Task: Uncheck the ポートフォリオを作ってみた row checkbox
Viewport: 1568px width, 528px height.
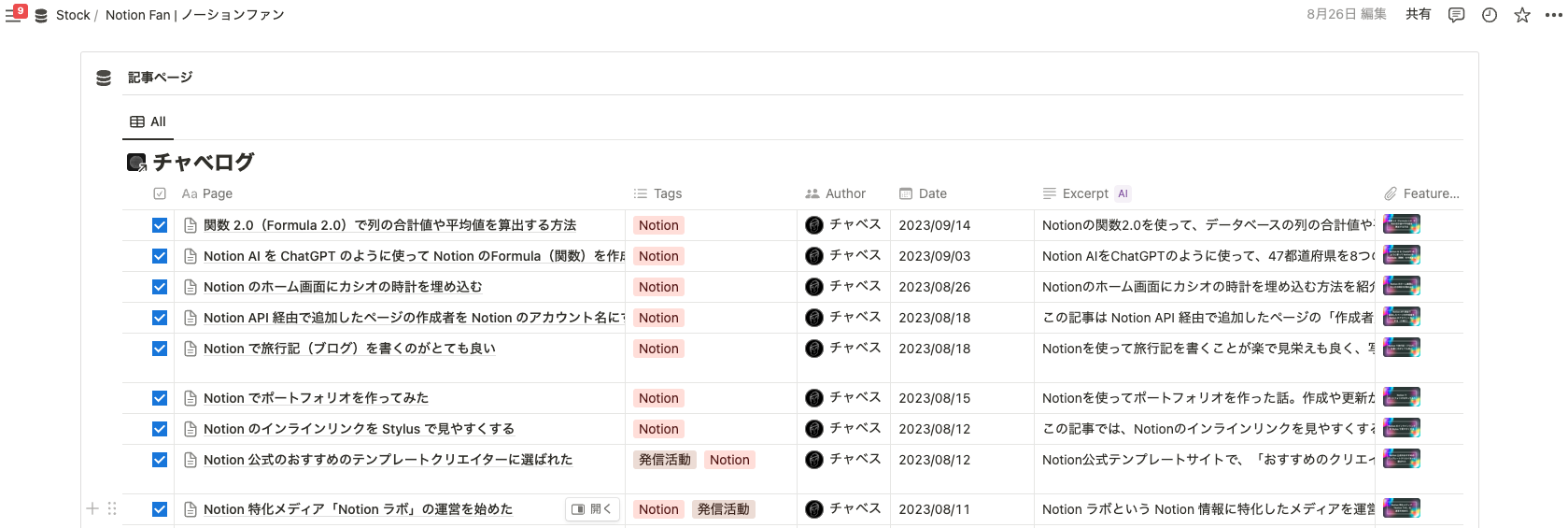Action: pyautogui.click(x=160, y=398)
